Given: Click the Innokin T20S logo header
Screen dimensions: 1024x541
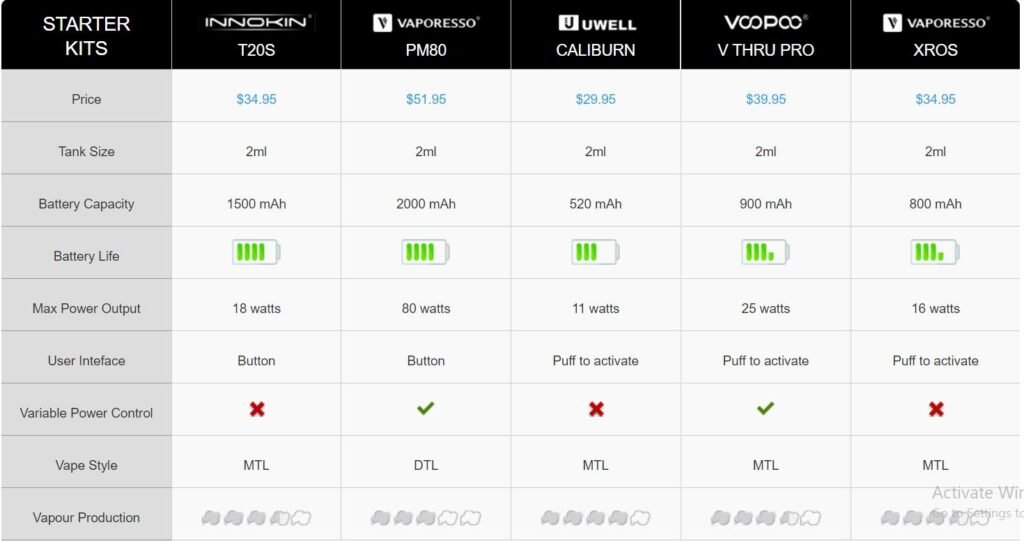Looking at the screenshot, I should point(256,22).
